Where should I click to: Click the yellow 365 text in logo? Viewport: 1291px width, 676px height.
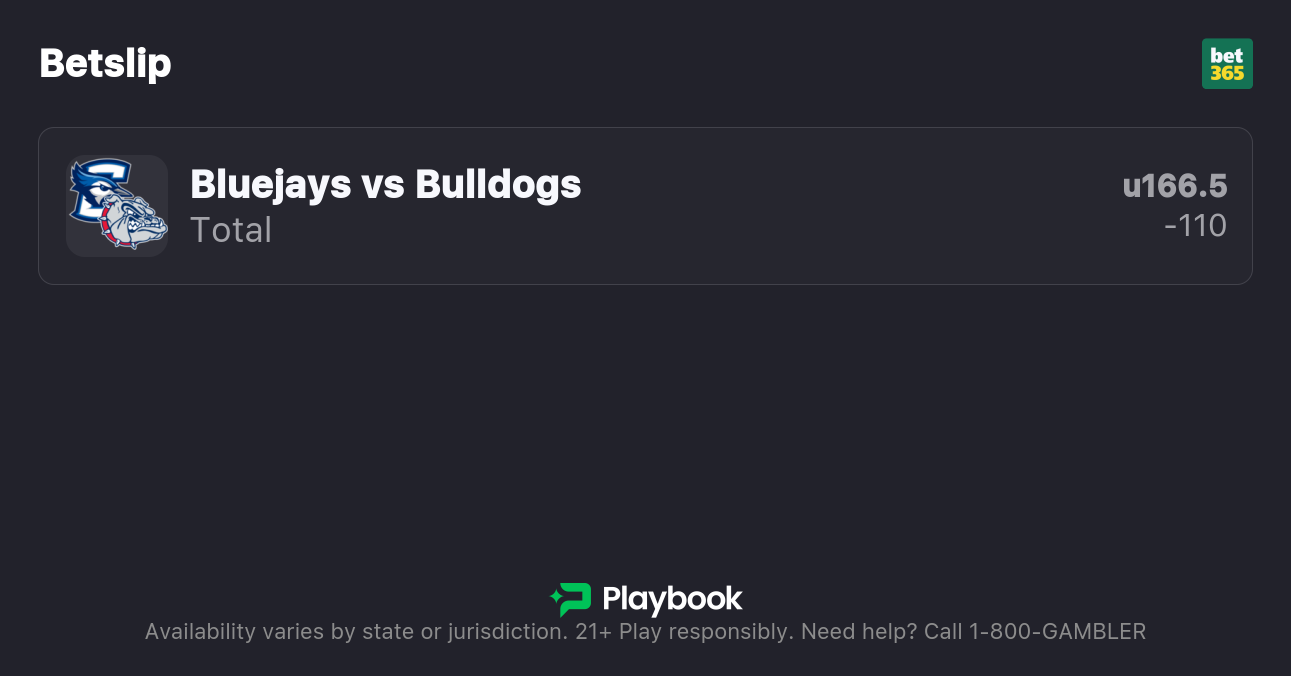[1227, 73]
